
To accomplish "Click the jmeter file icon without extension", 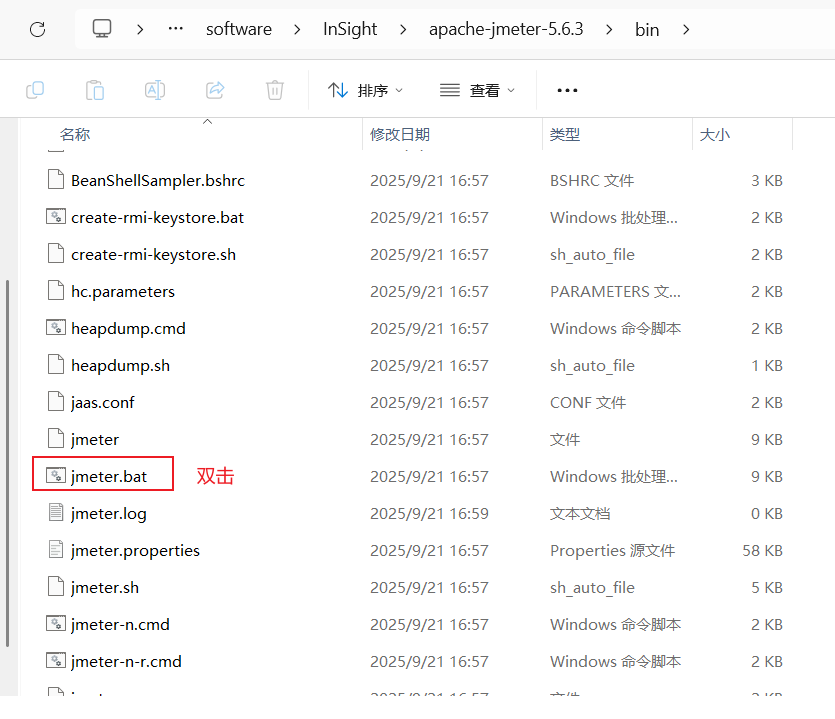I will tap(56, 439).
